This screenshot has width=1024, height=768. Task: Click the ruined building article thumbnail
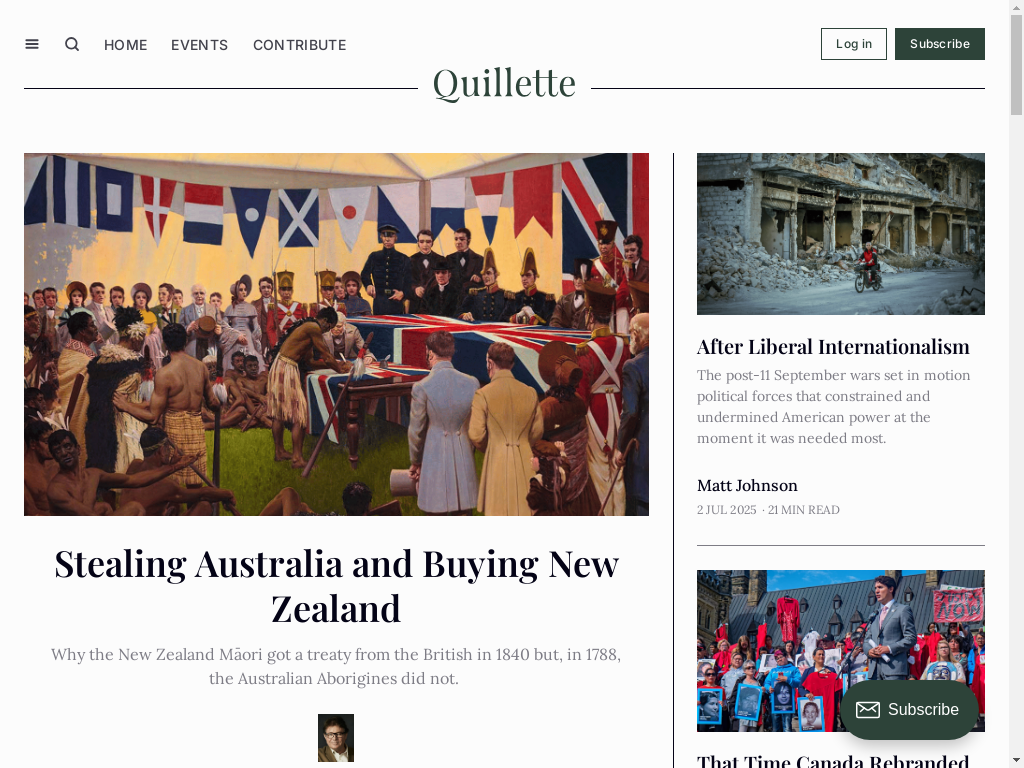[840, 234]
